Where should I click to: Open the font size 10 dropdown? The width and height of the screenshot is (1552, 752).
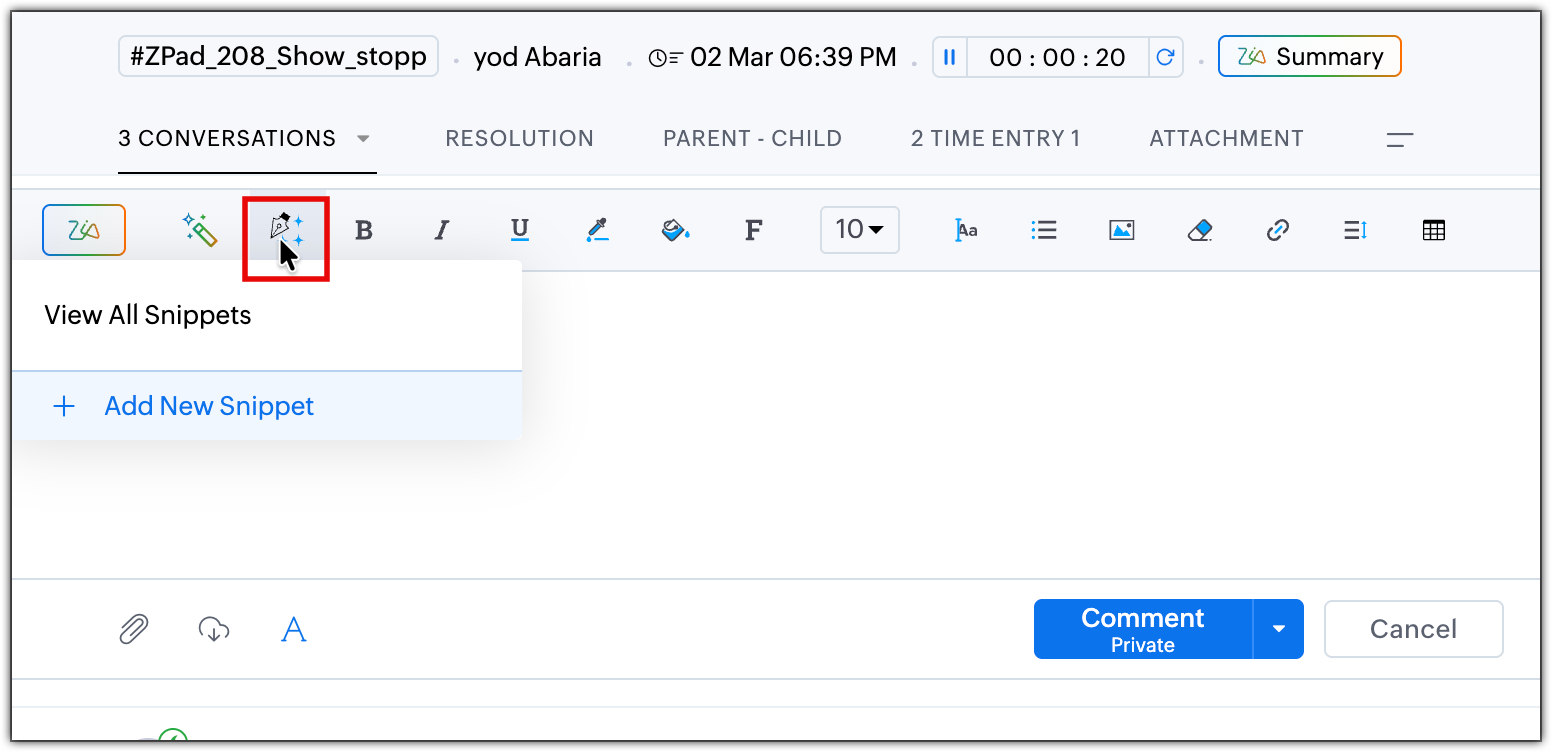click(x=859, y=230)
